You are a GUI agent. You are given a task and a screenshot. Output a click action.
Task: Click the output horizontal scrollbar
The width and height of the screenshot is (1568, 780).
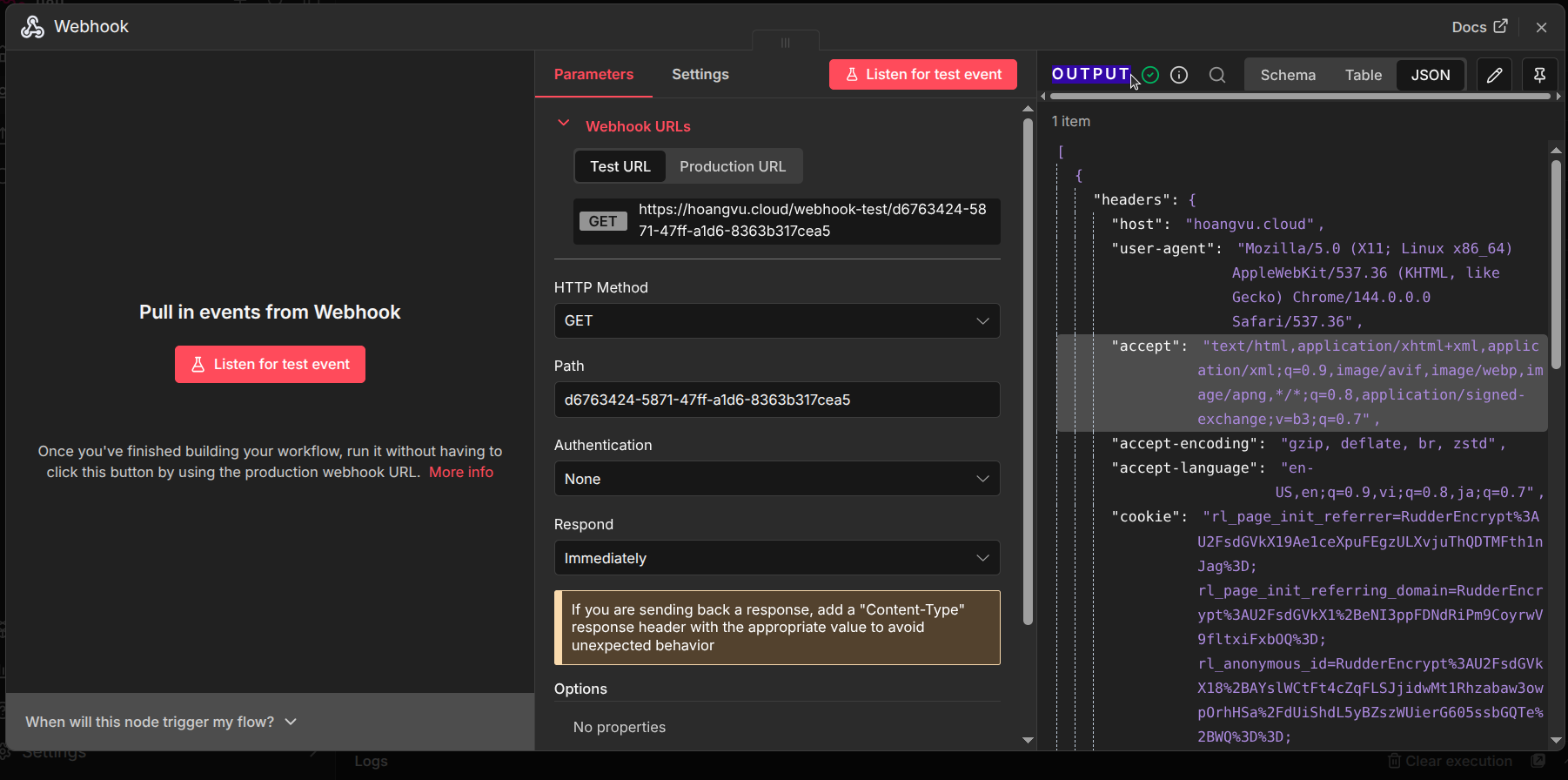(x=1300, y=97)
